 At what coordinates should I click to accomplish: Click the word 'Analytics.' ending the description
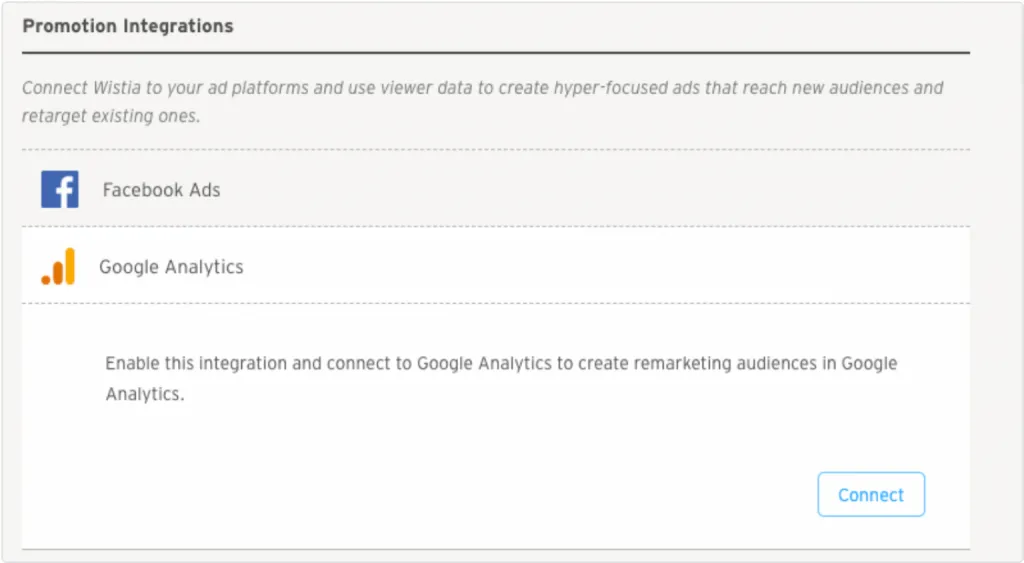click(x=145, y=394)
